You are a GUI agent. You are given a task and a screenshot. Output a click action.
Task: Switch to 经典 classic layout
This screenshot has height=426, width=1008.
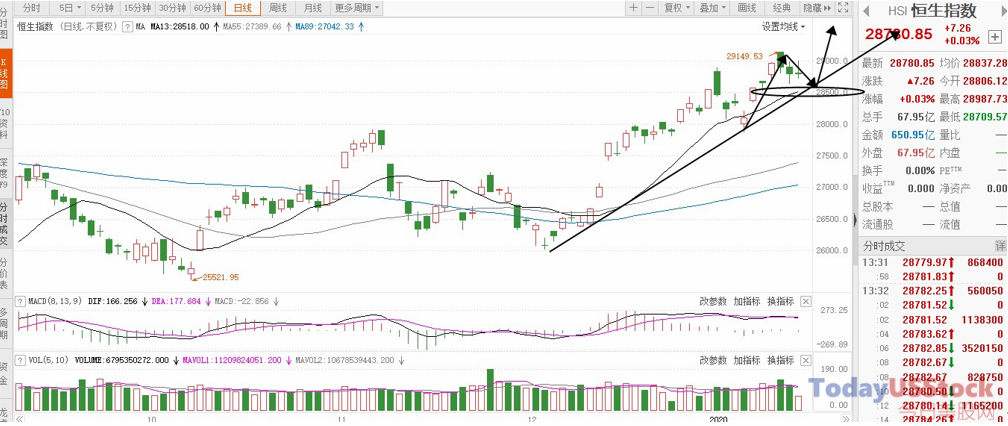pyautogui.click(x=782, y=8)
